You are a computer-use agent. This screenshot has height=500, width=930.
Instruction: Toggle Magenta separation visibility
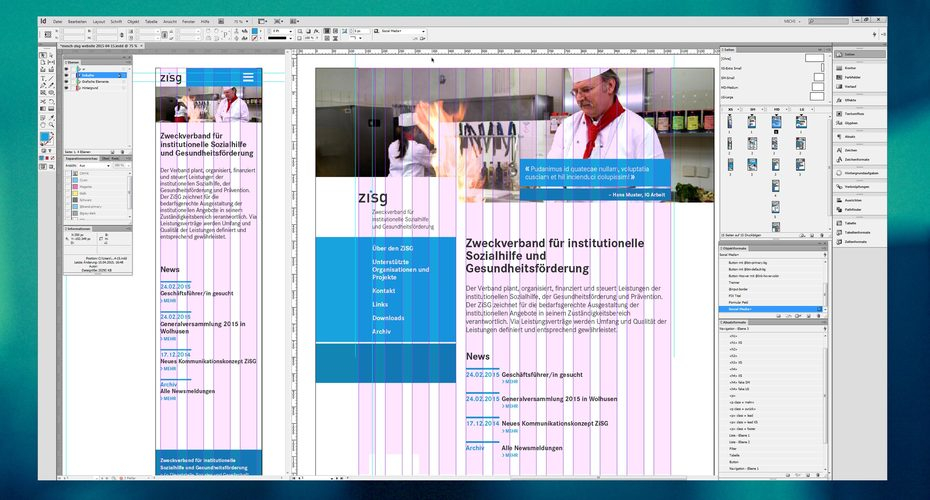point(68,186)
